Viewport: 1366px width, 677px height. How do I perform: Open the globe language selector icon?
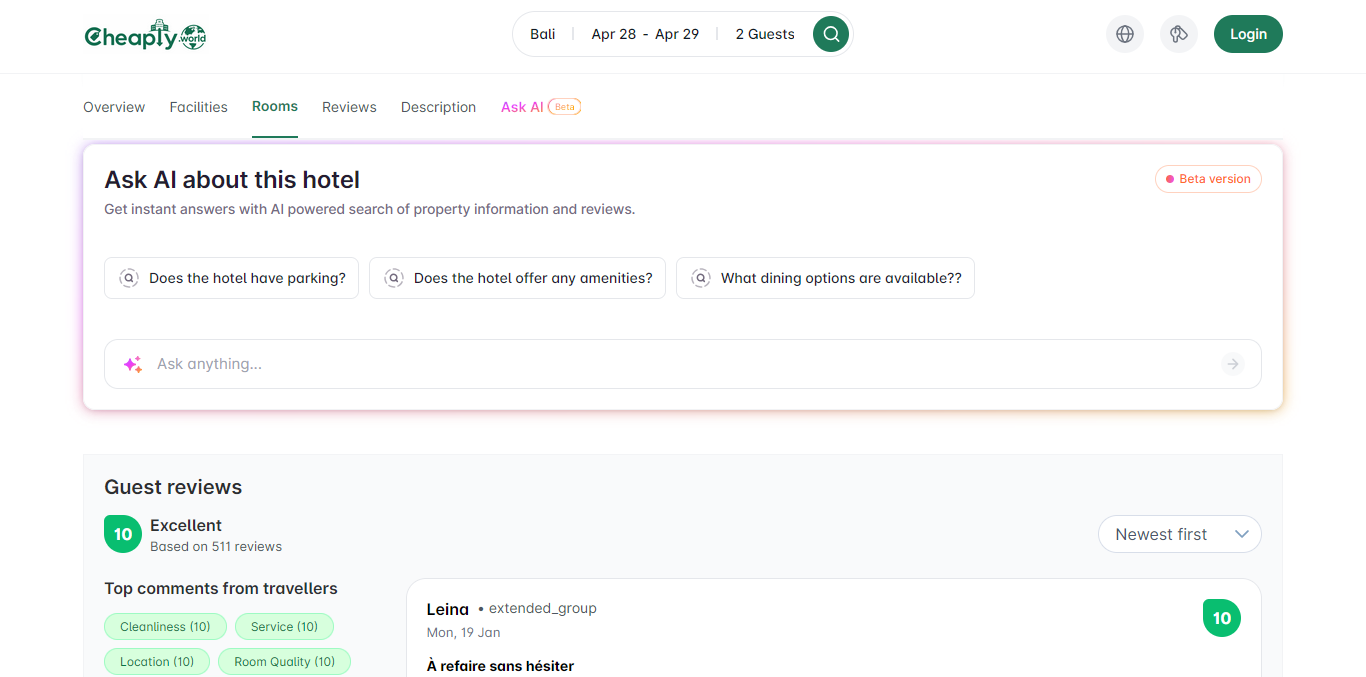pos(1125,34)
